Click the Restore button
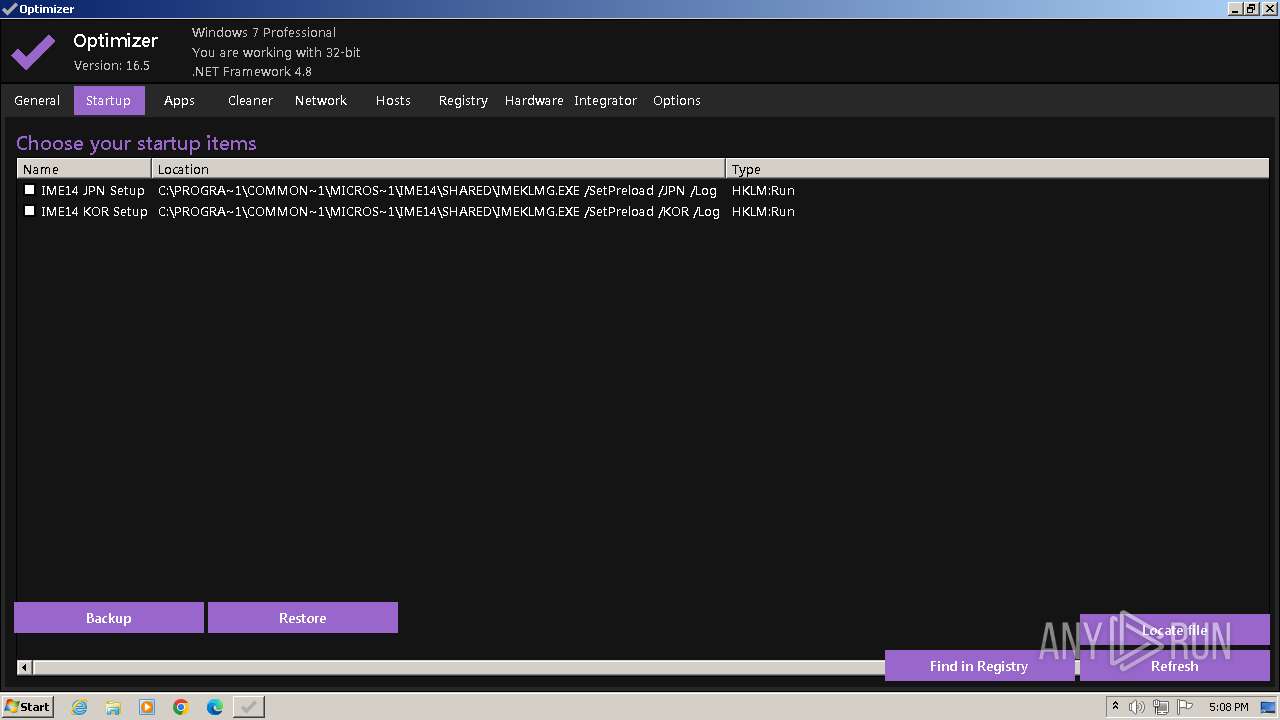1280x720 pixels. tap(303, 618)
